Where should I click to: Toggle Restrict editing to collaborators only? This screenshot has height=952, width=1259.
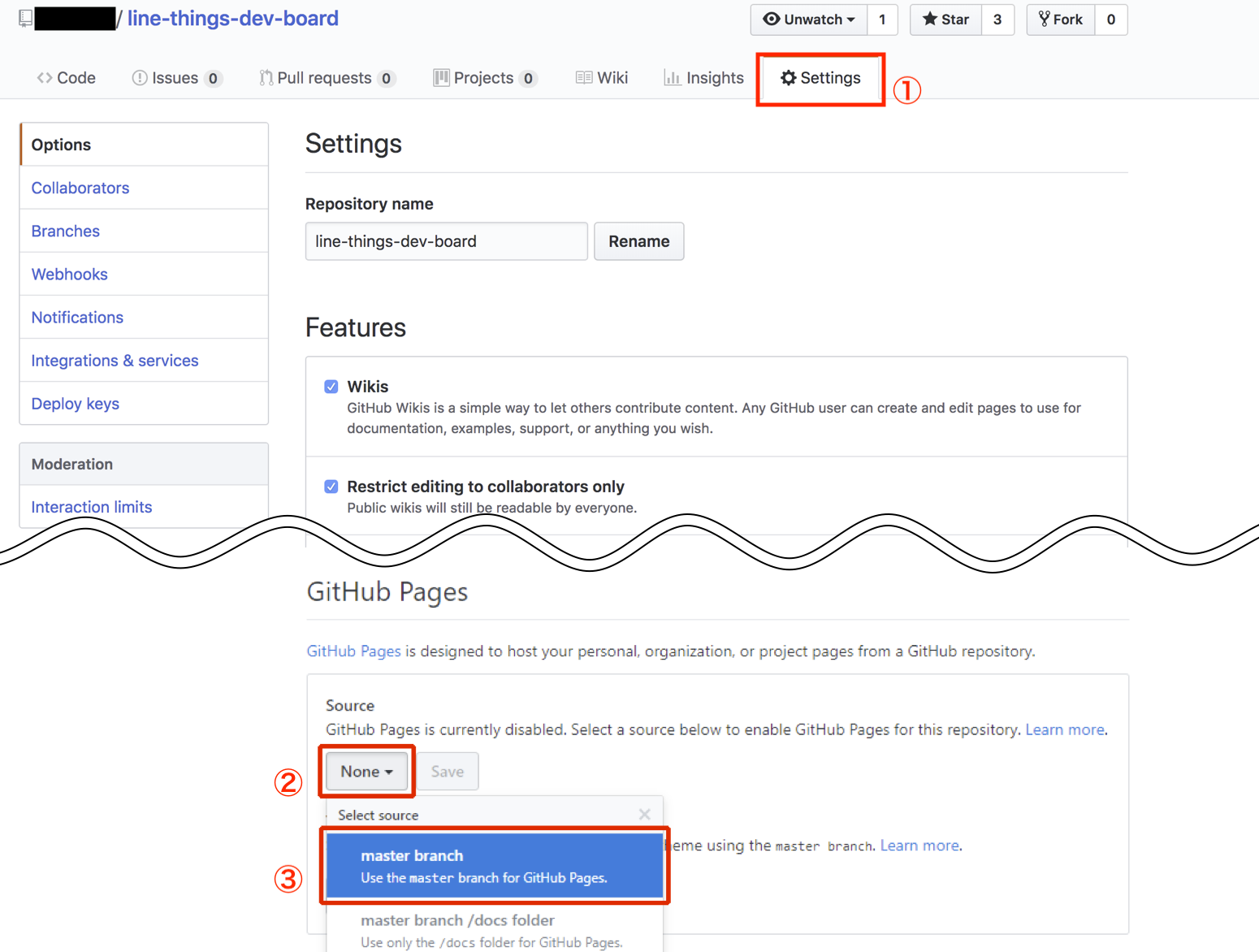pyautogui.click(x=331, y=487)
